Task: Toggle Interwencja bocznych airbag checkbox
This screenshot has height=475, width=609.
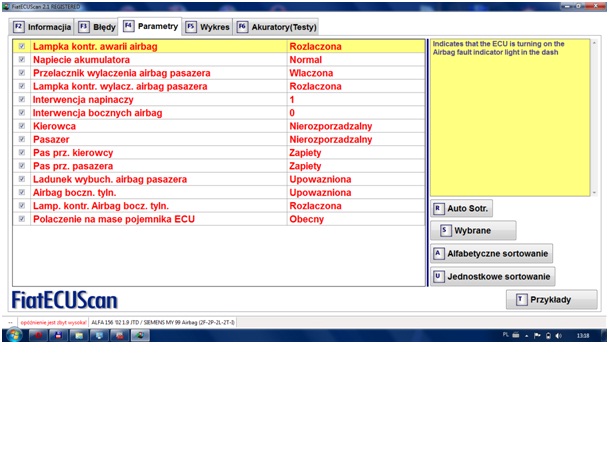Action: tap(22, 113)
